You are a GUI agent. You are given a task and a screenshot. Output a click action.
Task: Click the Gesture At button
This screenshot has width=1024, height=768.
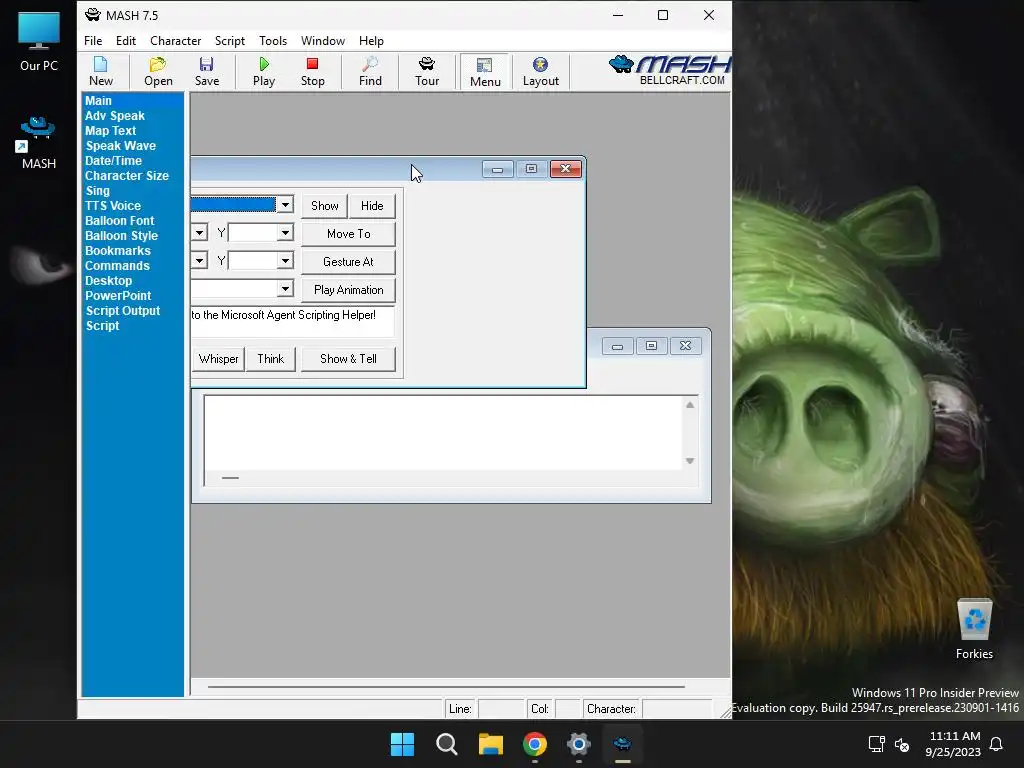348,262
